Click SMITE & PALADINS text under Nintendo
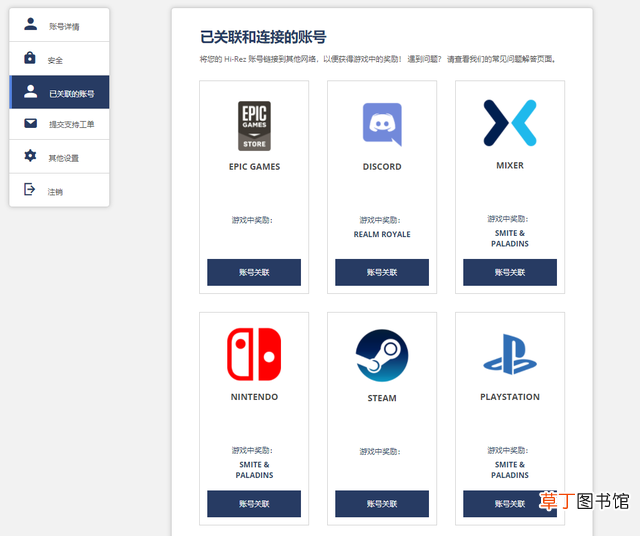 pyautogui.click(x=254, y=470)
